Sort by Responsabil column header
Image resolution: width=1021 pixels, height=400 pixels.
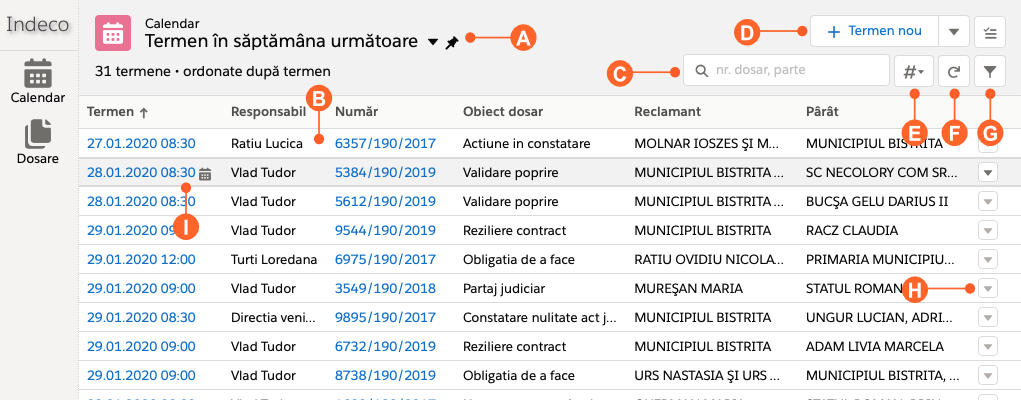click(267, 111)
